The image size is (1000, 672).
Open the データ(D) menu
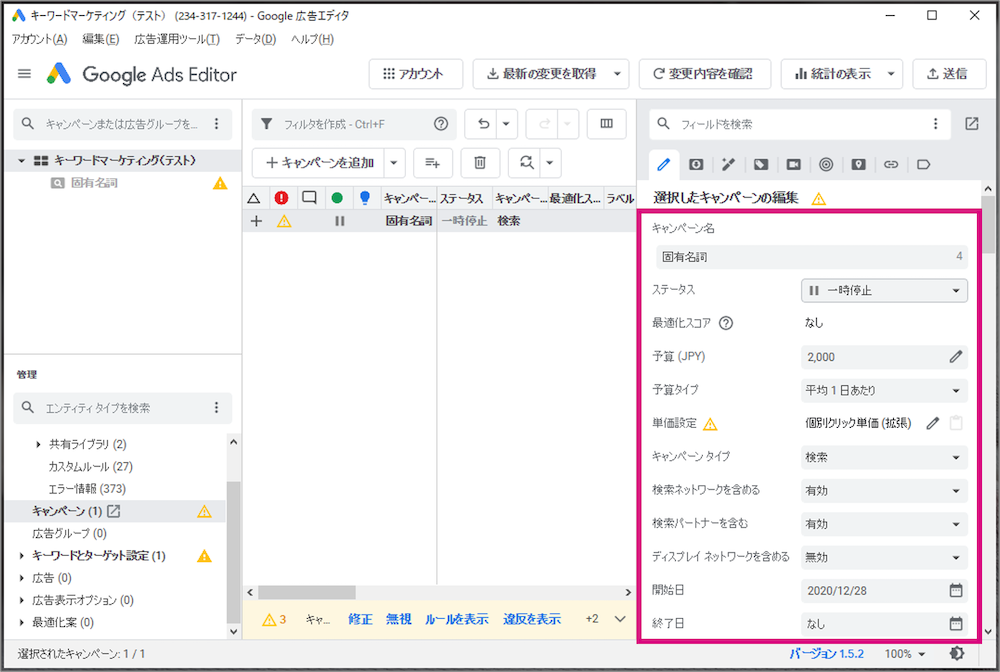click(x=255, y=40)
